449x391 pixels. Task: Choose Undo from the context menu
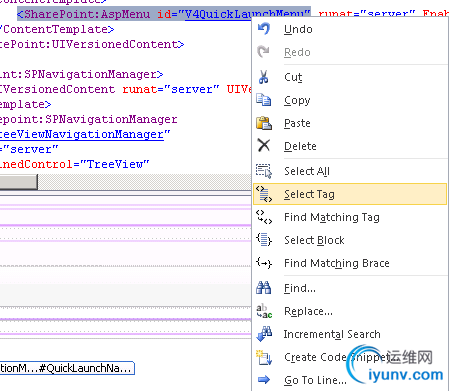click(350, 29)
